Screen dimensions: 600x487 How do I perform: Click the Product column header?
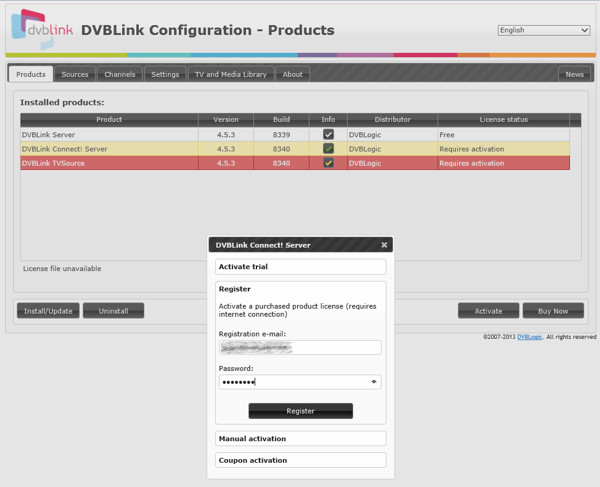point(109,119)
